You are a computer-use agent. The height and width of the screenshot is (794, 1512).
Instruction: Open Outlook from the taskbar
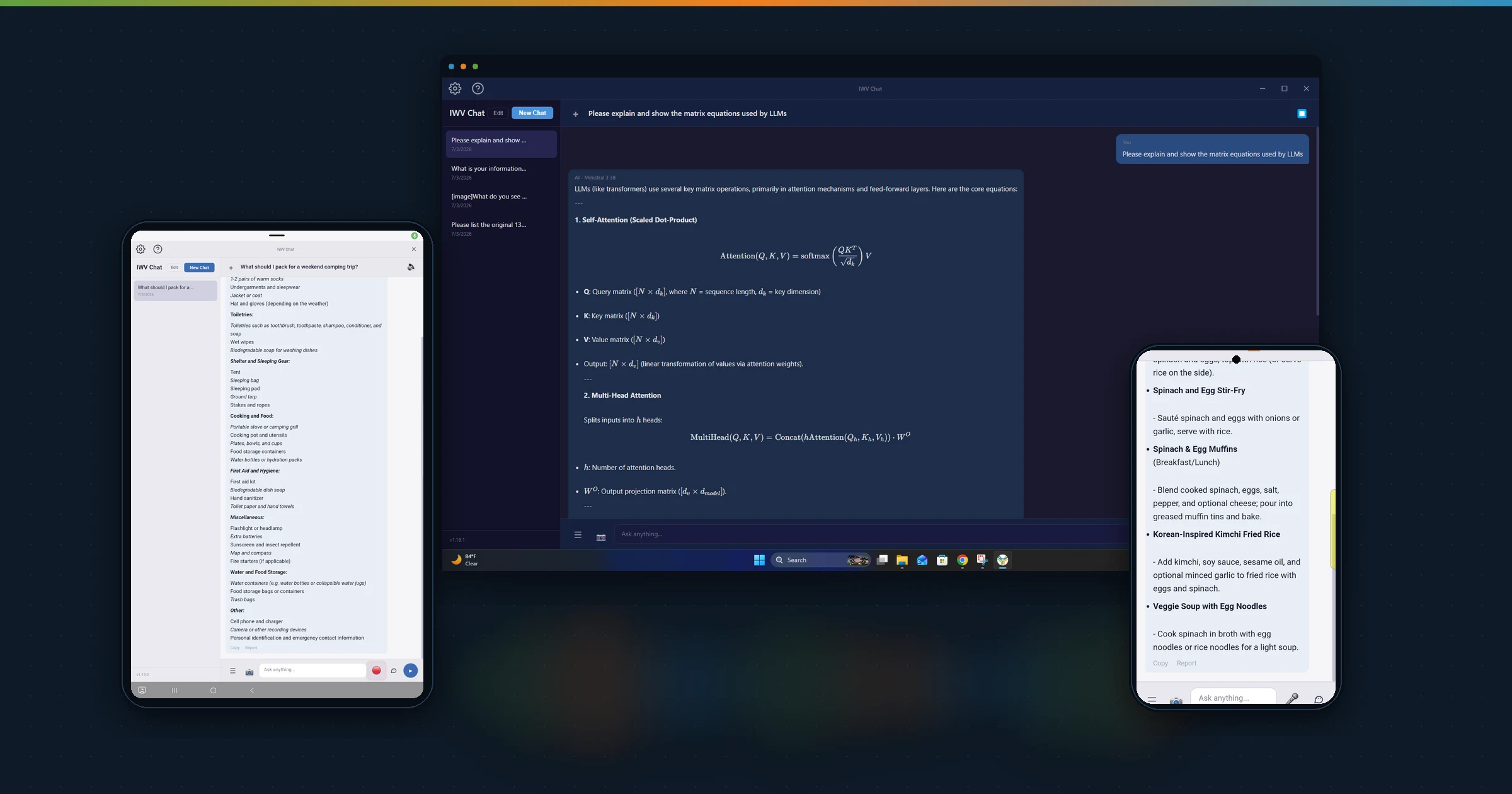(x=922, y=560)
